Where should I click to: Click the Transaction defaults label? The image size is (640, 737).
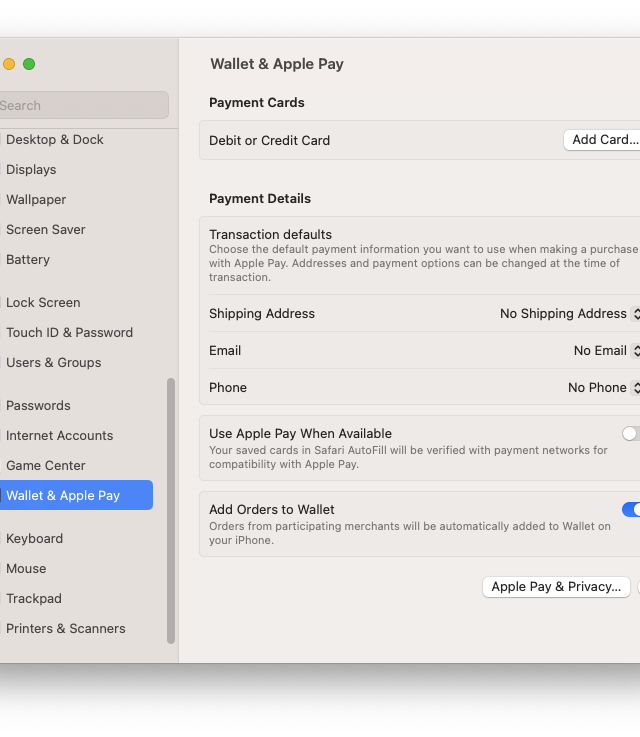(x=270, y=235)
